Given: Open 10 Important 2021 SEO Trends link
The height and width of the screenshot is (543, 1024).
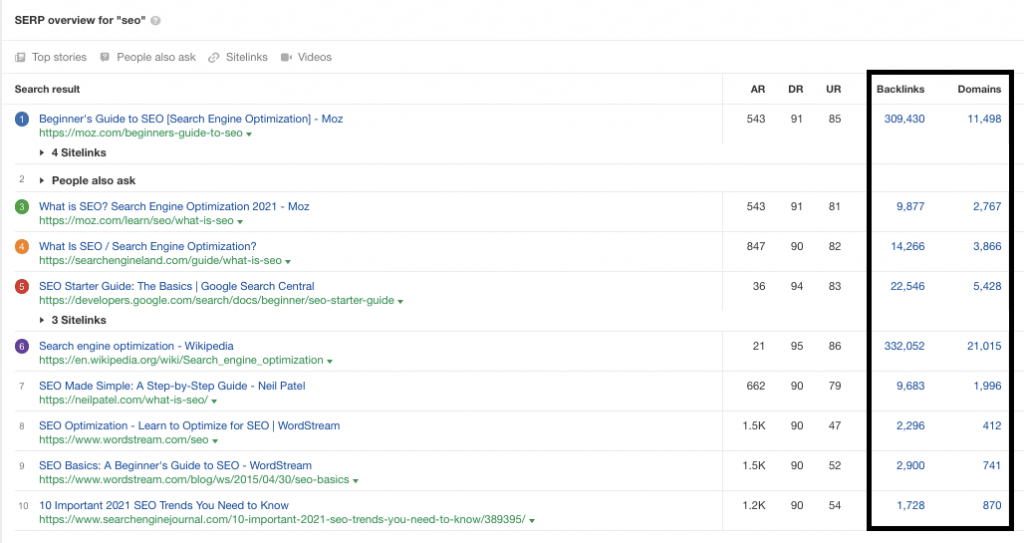Looking at the screenshot, I should coord(164,505).
